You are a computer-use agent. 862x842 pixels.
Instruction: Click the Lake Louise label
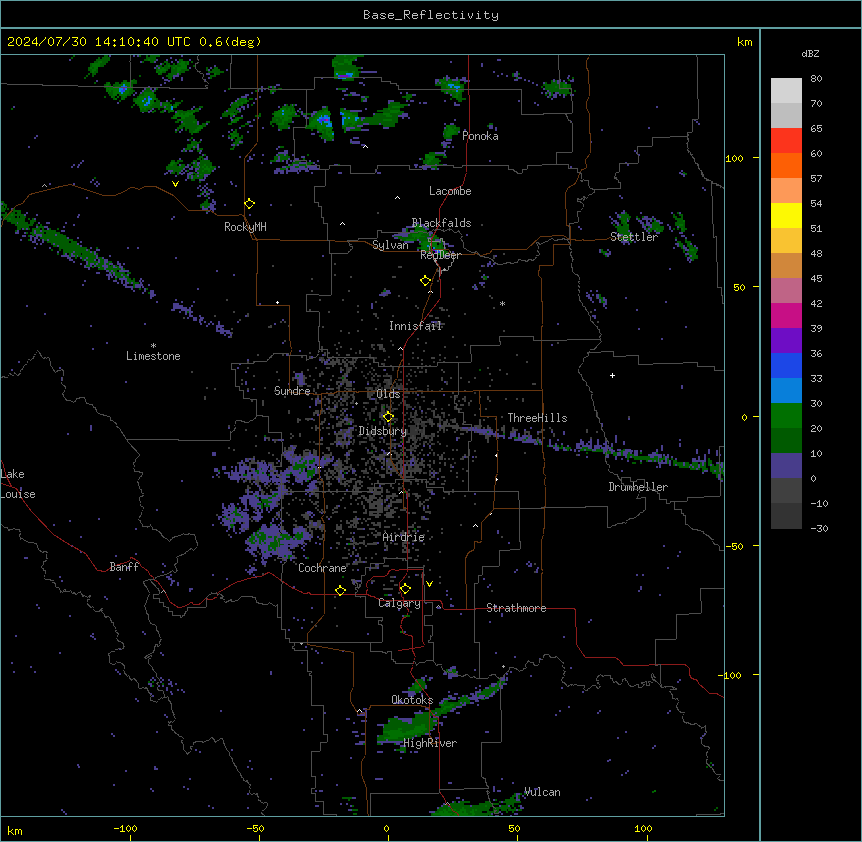click(x=18, y=484)
